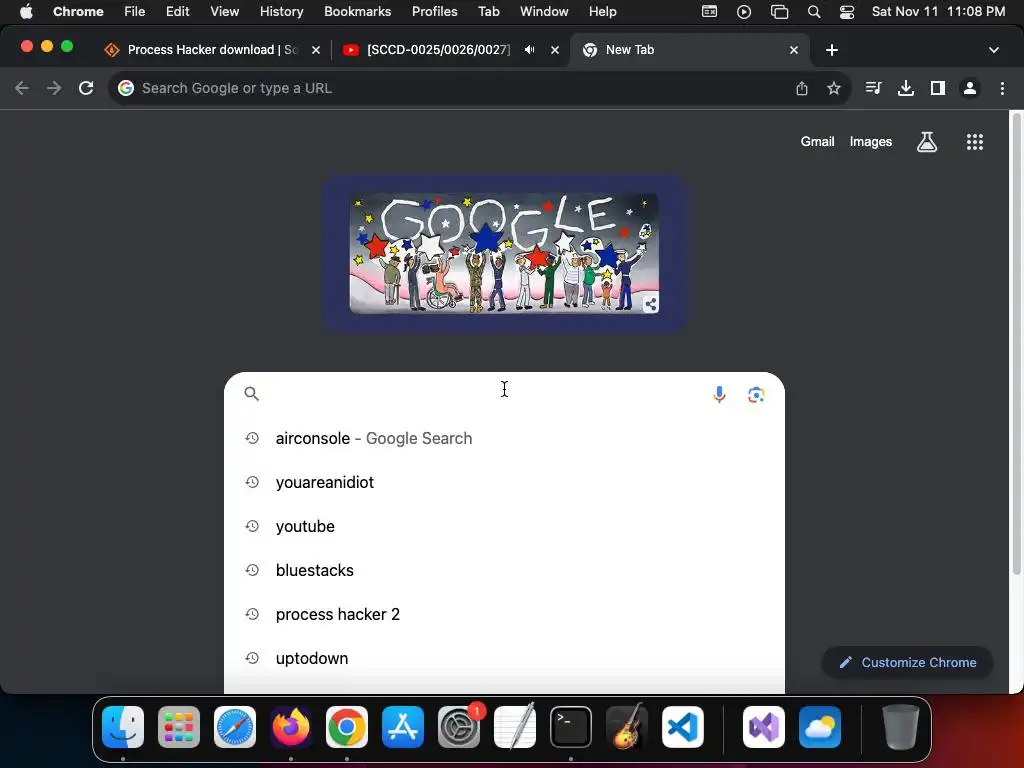Select the uptodown suggestion
Screen dimensions: 1024x768
click(504, 658)
